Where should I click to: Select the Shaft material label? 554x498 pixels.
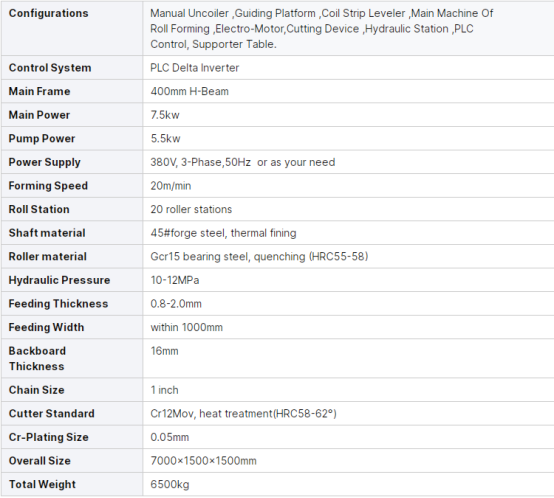click(47, 233)
